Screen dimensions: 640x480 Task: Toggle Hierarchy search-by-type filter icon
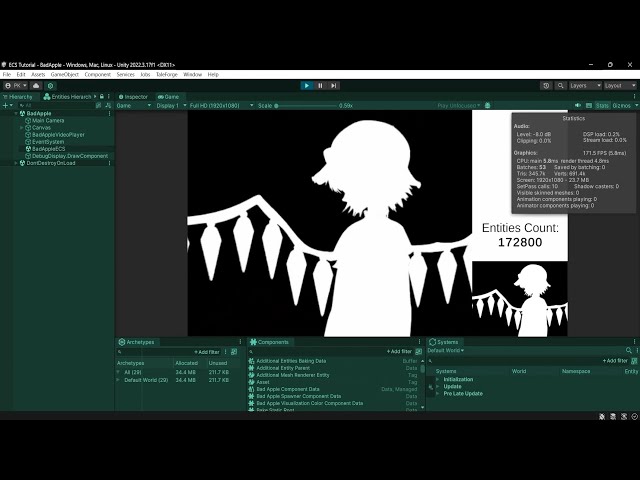click(98, 106)
